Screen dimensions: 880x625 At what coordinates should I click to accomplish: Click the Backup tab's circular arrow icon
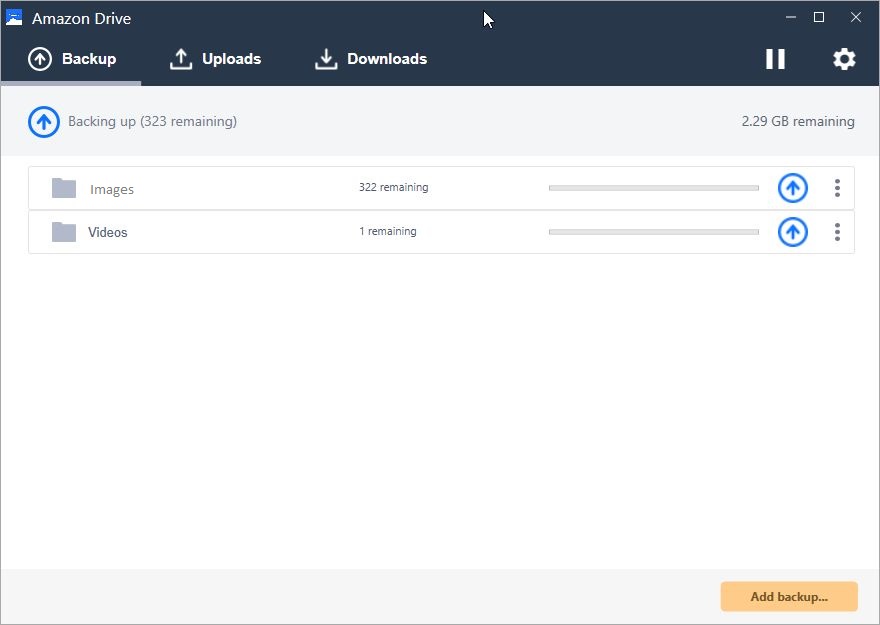click(40, 58)
